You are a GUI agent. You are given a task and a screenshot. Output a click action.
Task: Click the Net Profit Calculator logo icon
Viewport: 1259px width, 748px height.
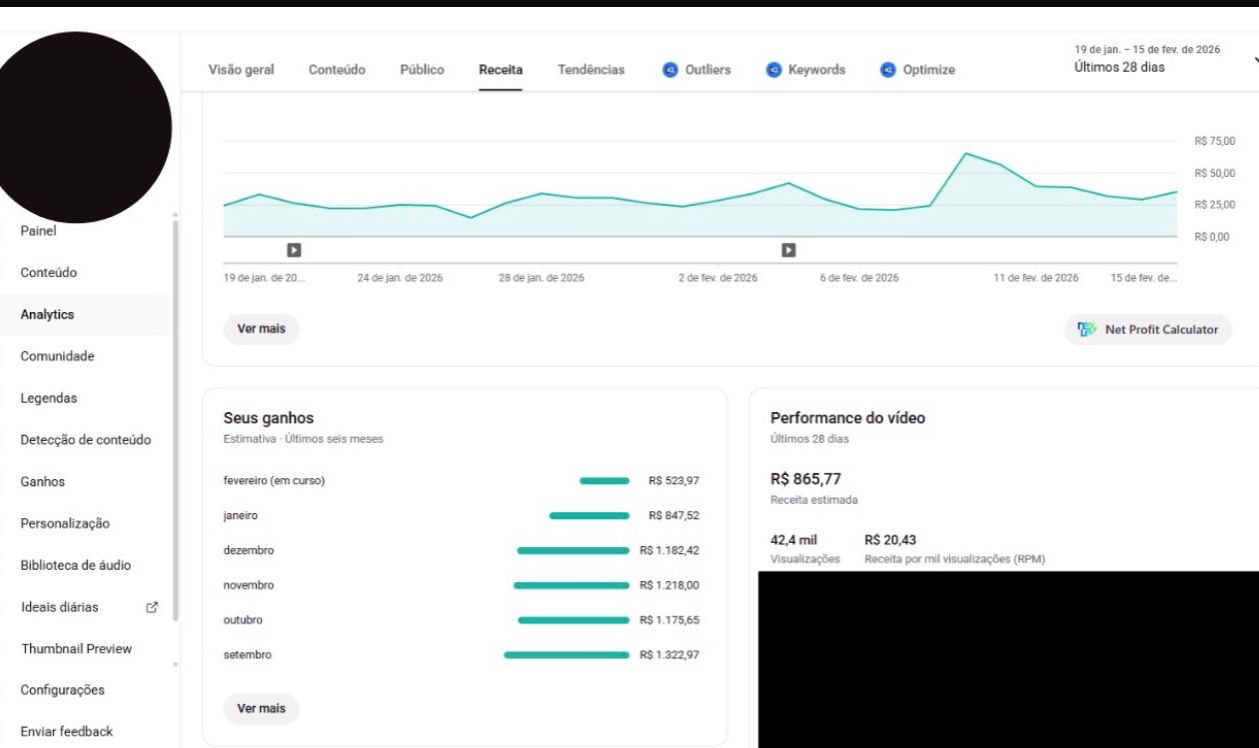point(1086,329)
